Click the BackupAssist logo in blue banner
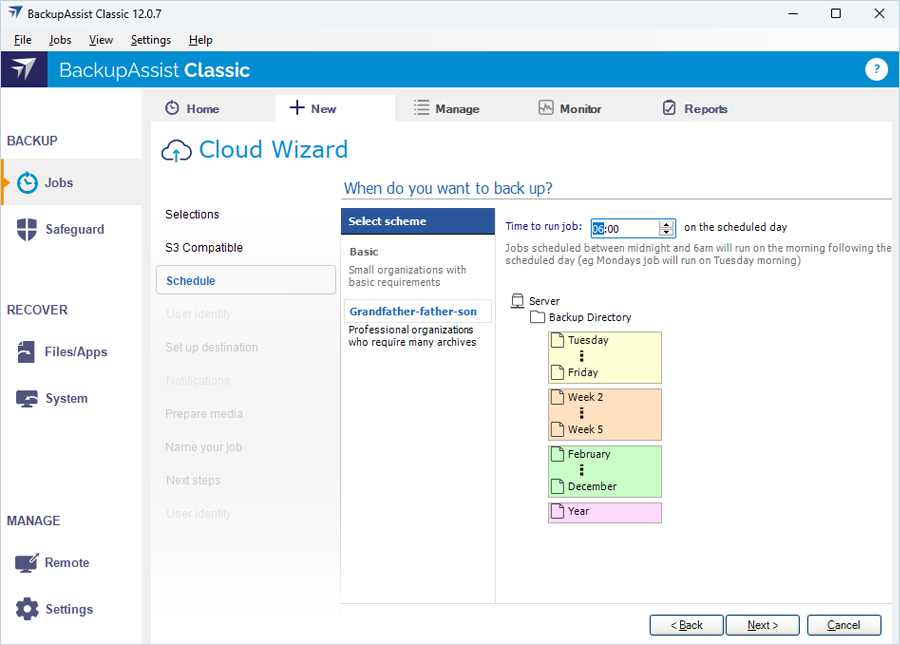The height and width of the screenshot is (645, 900). pyautogui.click(x=24, y=69)
